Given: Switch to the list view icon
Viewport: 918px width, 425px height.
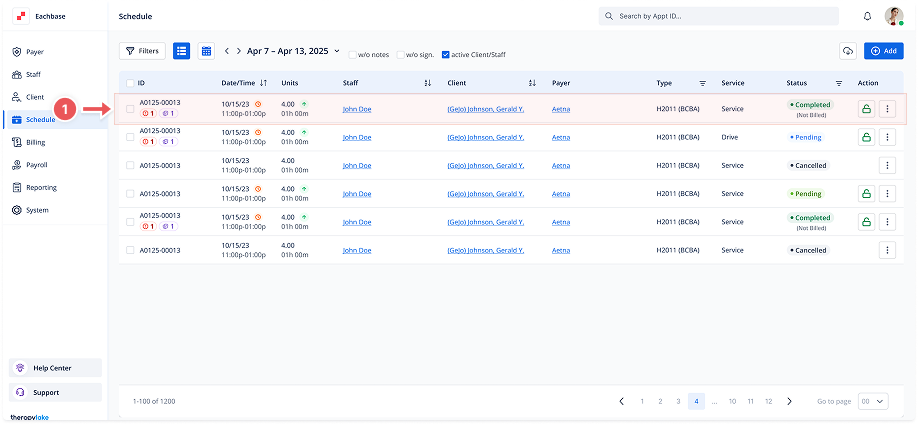Looking at the screenshot, I should click(x=181, y=51).
